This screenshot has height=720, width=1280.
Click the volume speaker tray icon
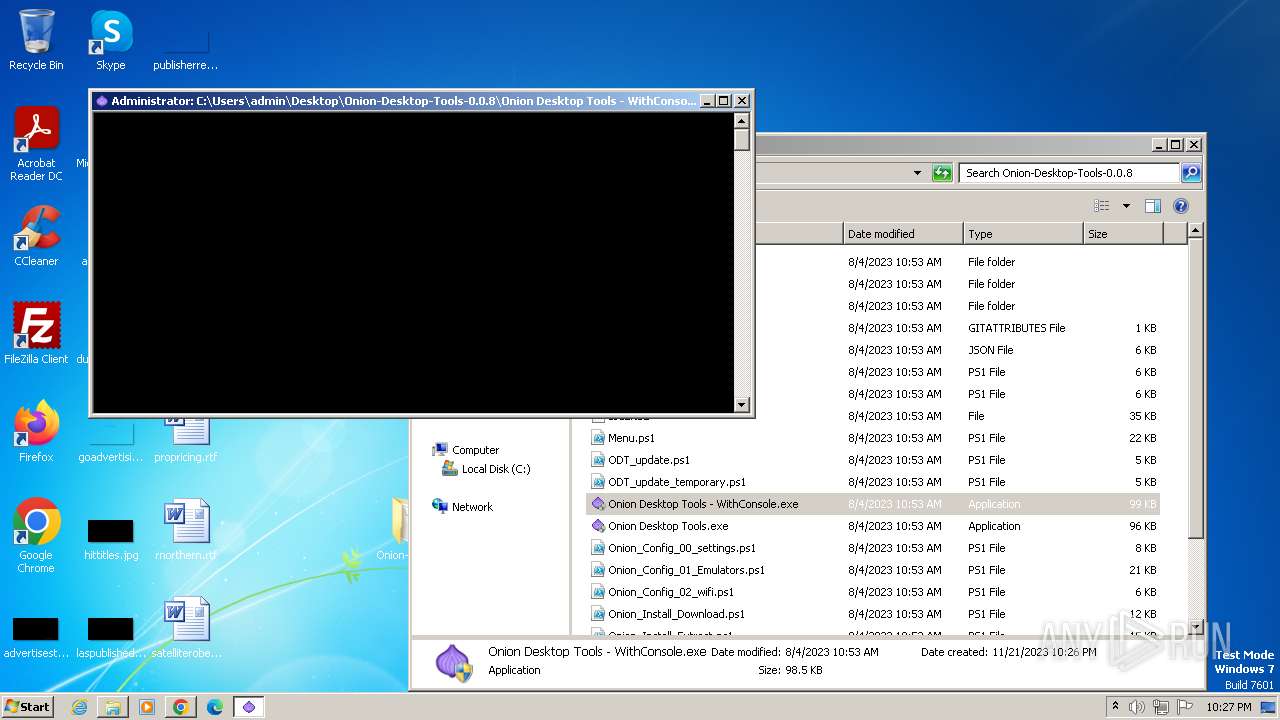pos(1137,707)
